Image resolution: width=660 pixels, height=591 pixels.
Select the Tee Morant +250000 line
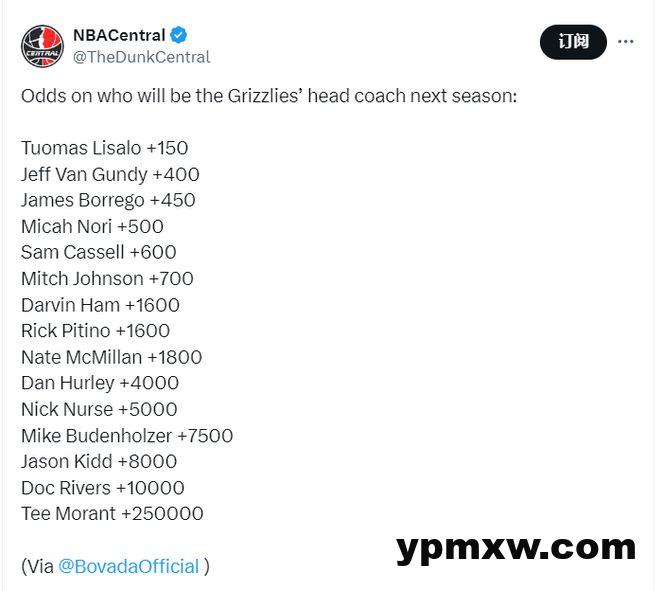point(112,514)
